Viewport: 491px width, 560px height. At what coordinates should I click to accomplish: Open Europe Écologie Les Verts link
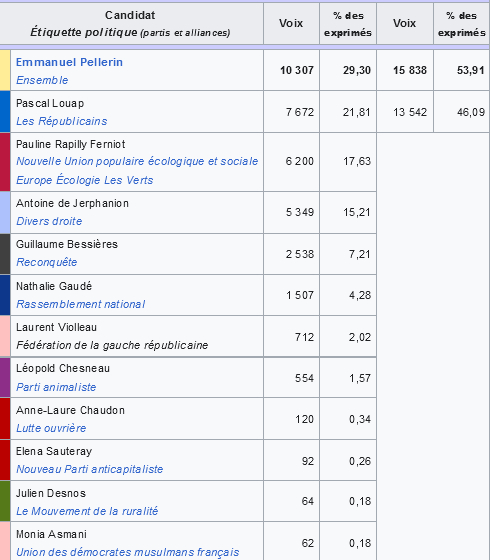click(x=85, y=180)
